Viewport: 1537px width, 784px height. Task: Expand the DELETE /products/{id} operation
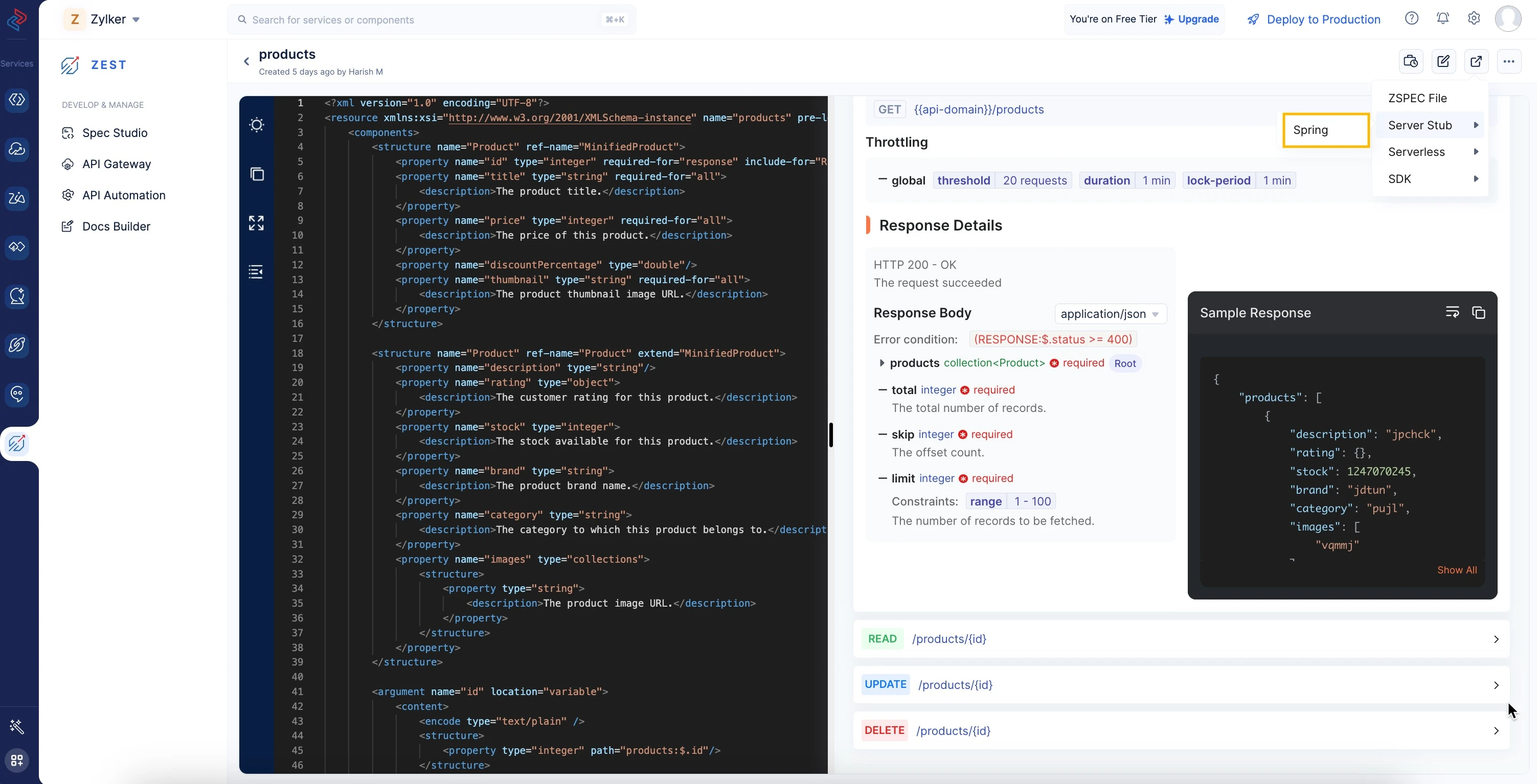point(1181,730)
